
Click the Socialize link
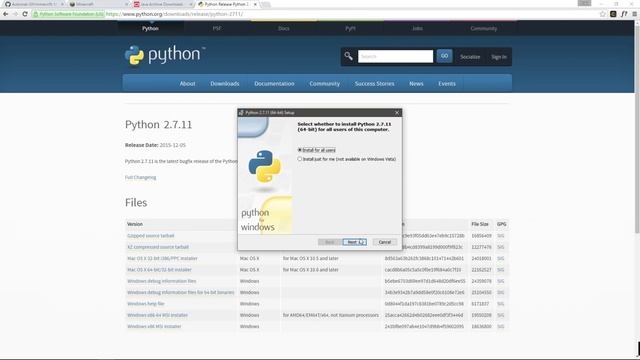pos(470,57)
